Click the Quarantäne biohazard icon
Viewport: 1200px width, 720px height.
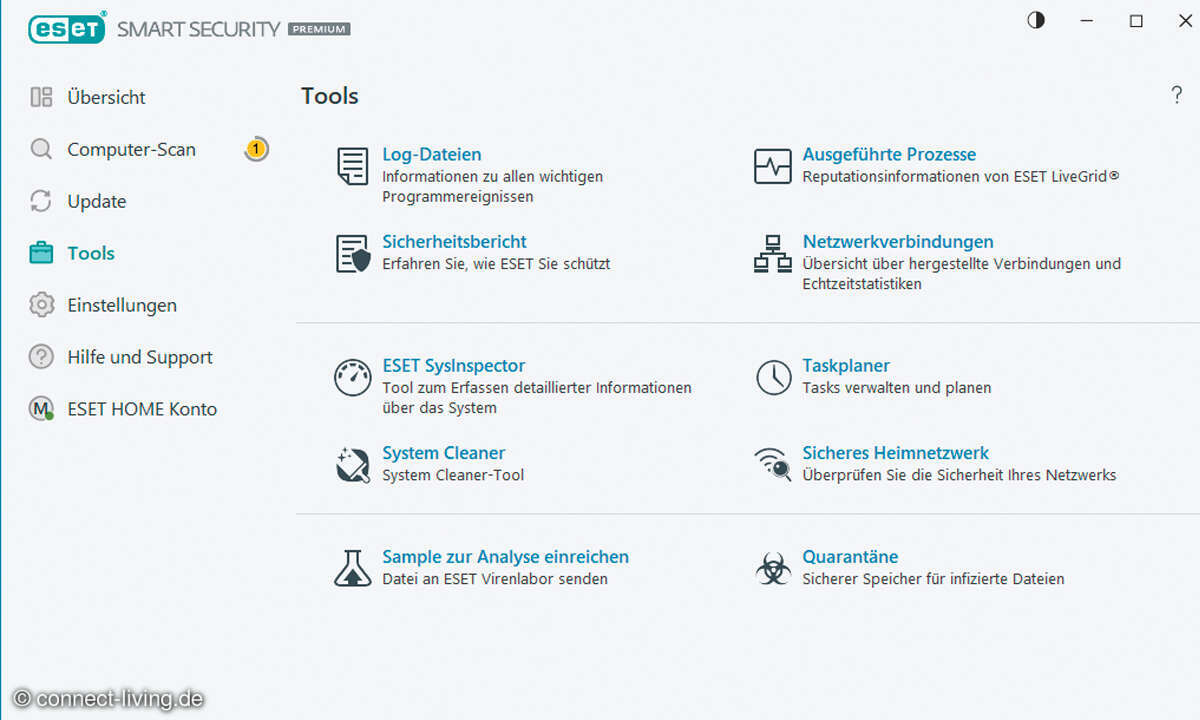(x=772, y=568)
